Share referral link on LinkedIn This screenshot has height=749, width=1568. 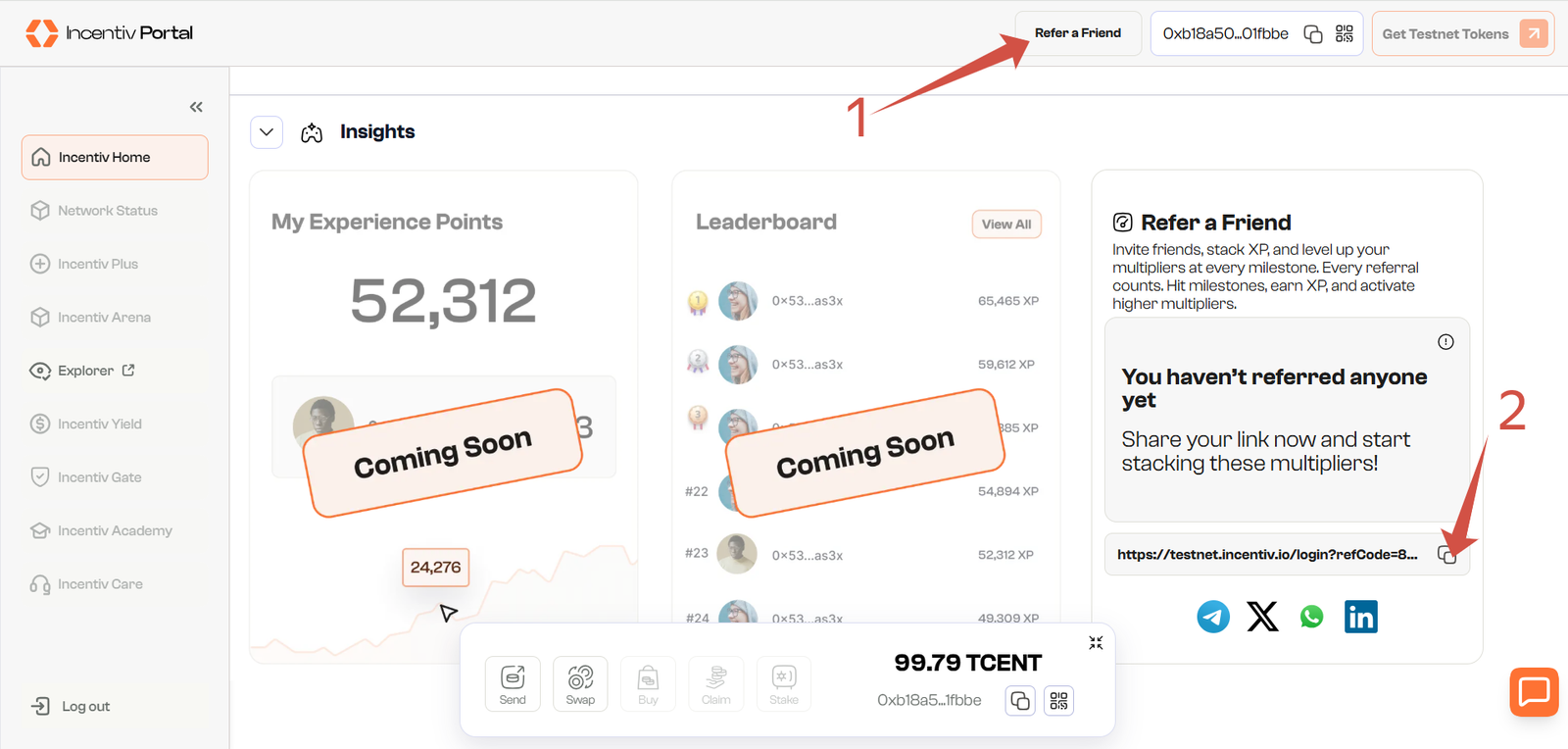click(x=1361, y=617)
